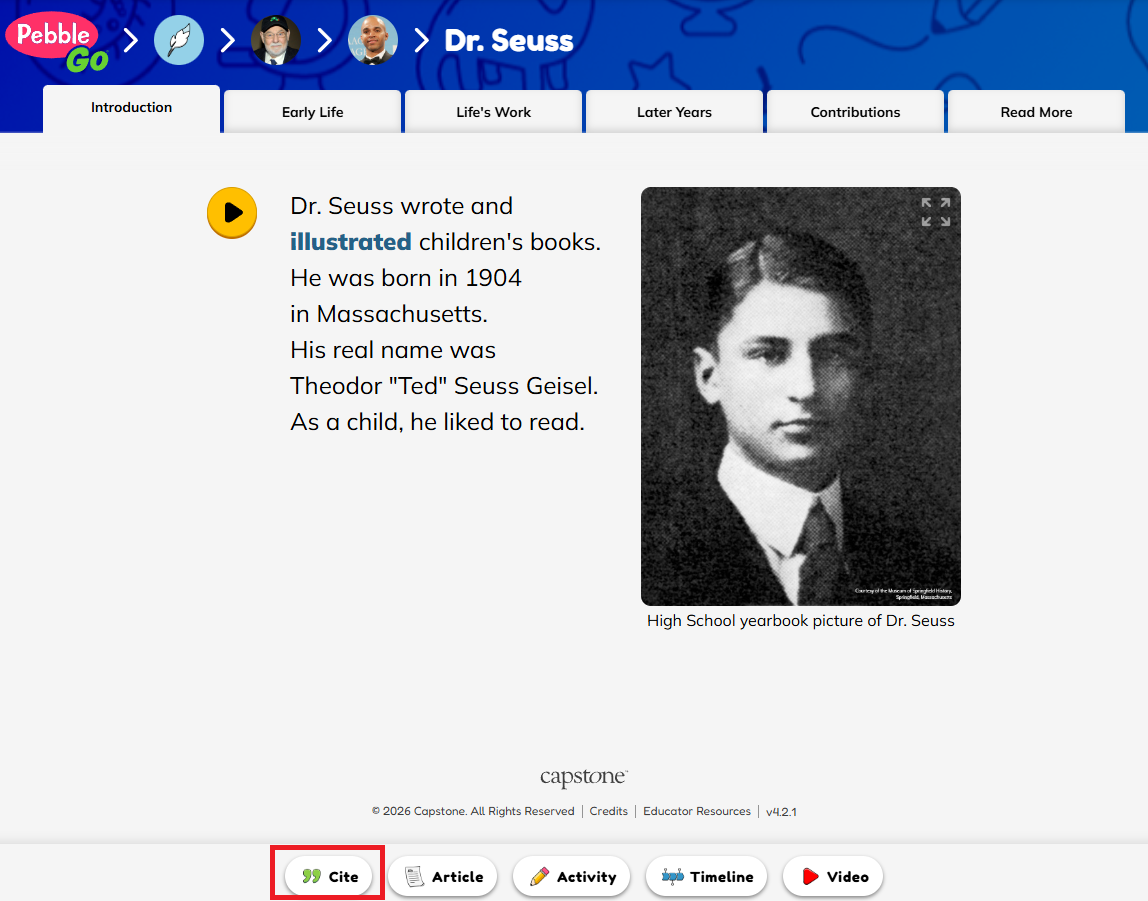Launch the Activity button with pencil icon

tap(572, 876)
